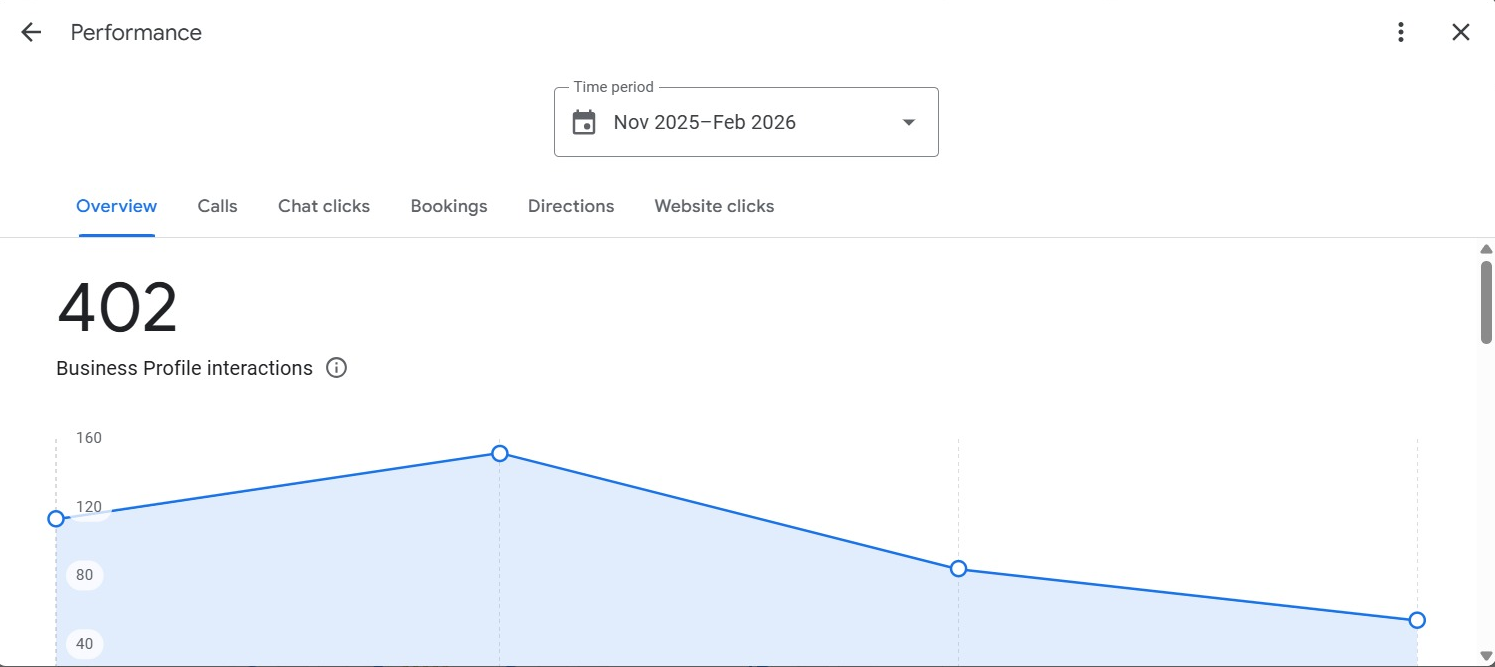Click the peak data point on the chart
The width and height of the screenshot is (1495, 667).
click(500, 453)
